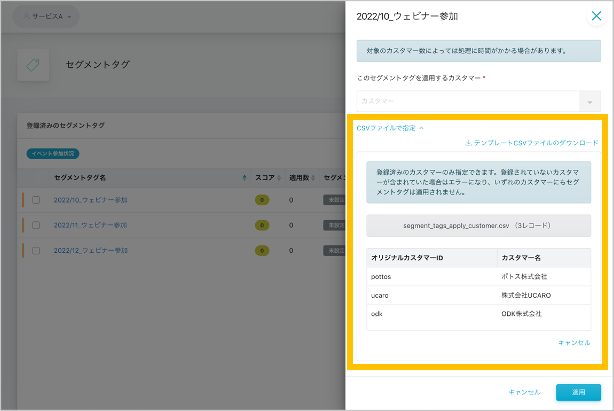This screenshot has height=411, width=614.
Task: Sort by セグメントタグ名 column arrow
Action: (x=244, y=178)
